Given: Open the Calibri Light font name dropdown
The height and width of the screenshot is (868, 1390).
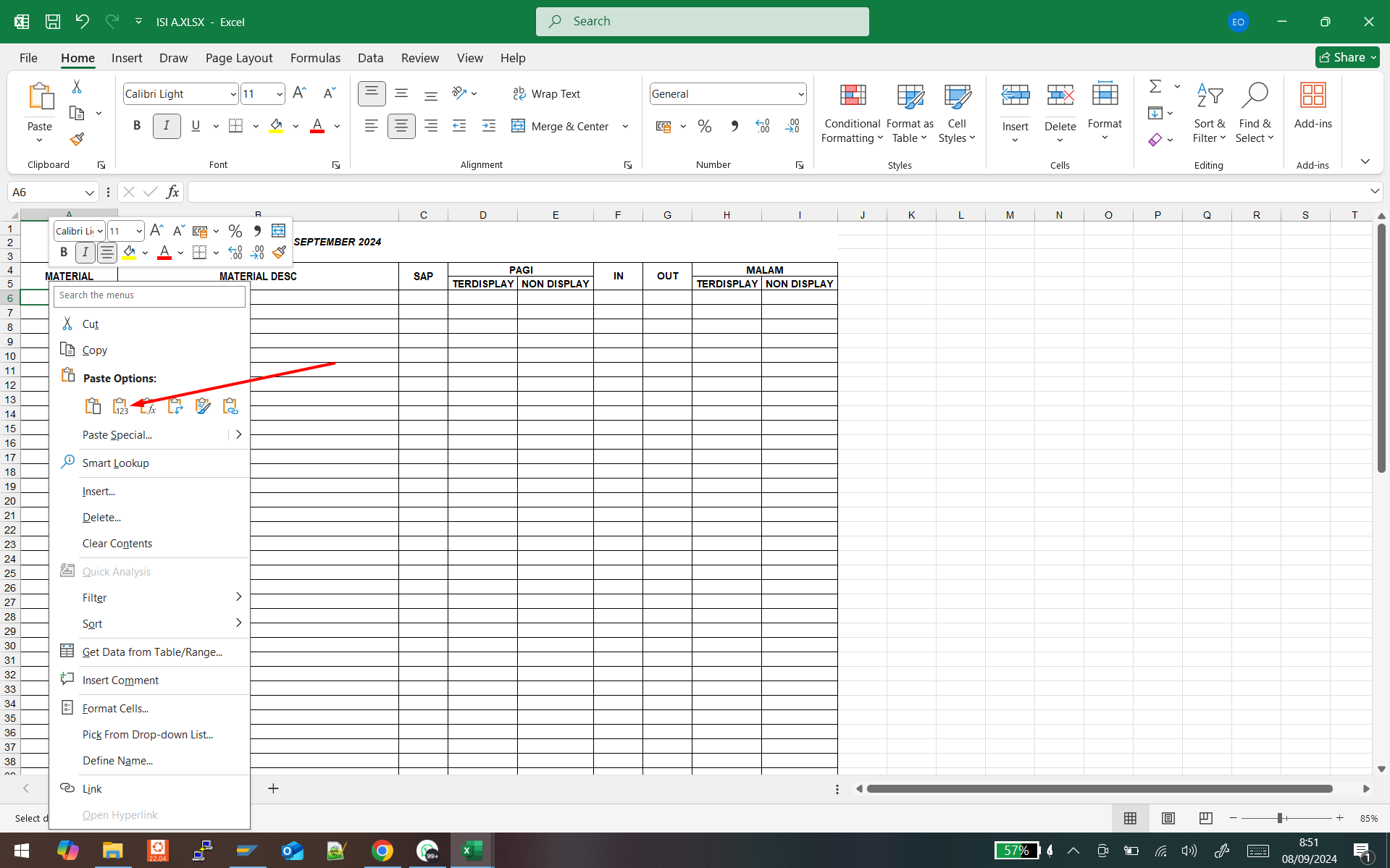Looking at the screenshot, I should (x=233, y=94).
